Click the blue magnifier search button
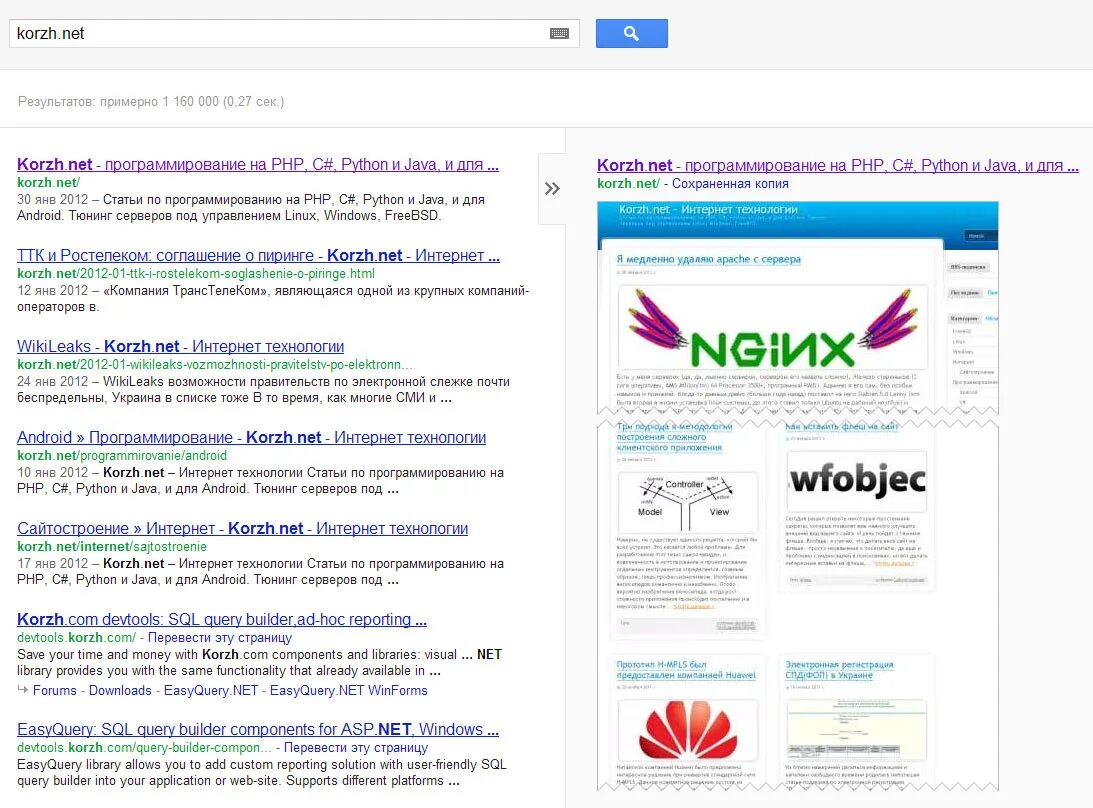Viewport: 1093px width, 808px height. 632,33
